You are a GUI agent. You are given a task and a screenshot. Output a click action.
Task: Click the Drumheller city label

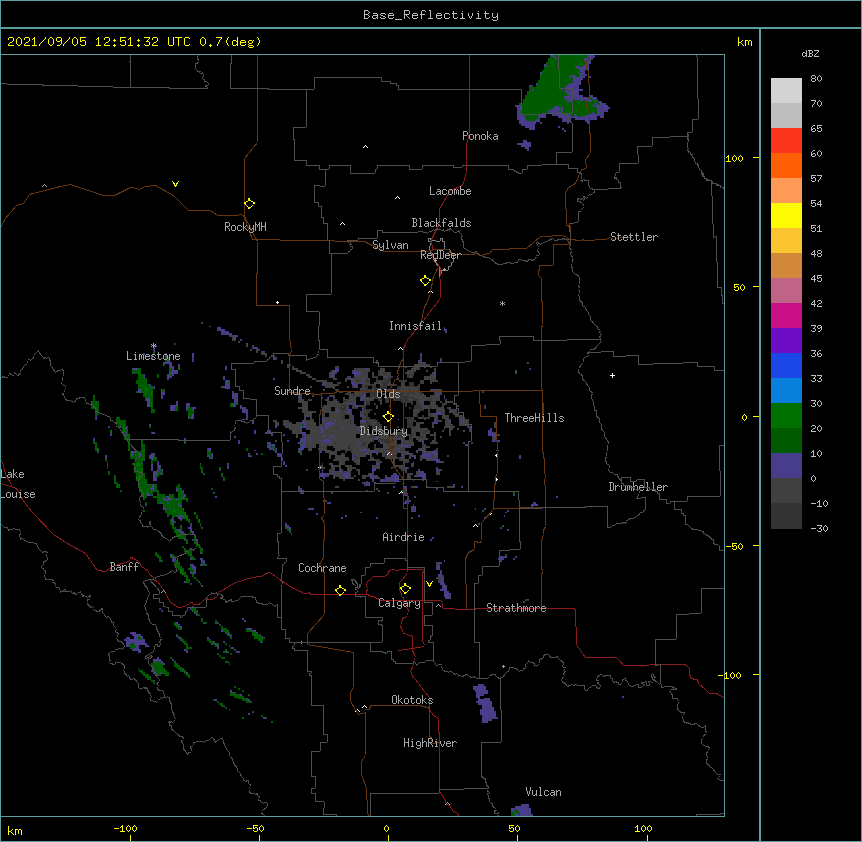point(638,487)
